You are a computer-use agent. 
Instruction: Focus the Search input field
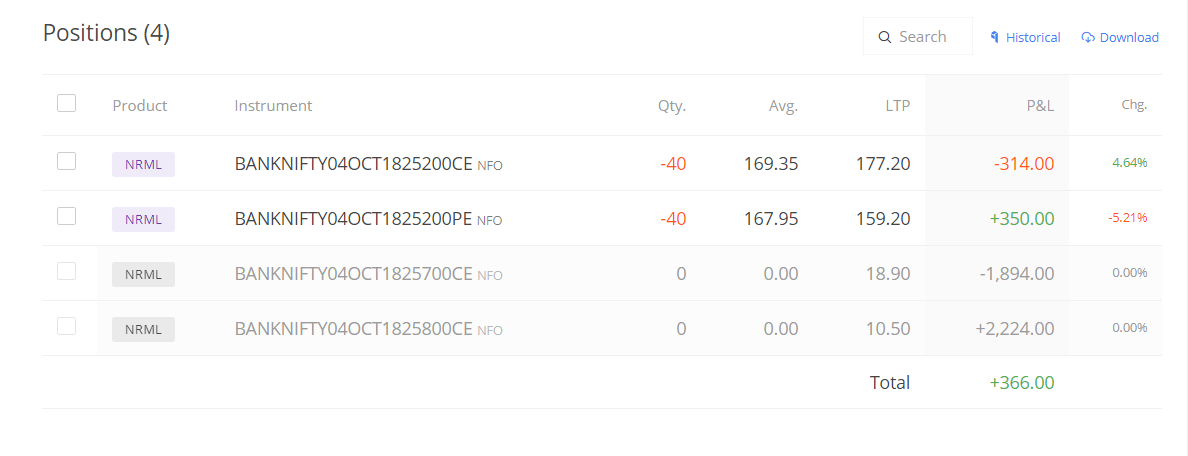[918, 36]
